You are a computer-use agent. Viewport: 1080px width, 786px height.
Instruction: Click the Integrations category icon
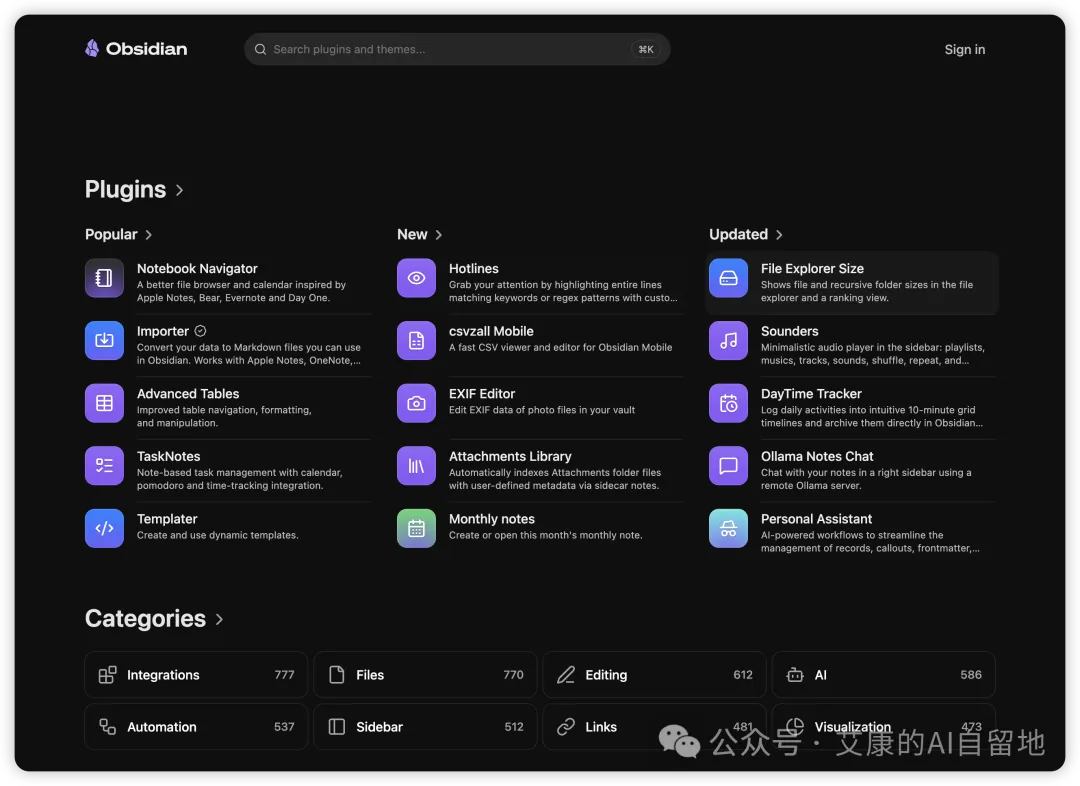107,675
